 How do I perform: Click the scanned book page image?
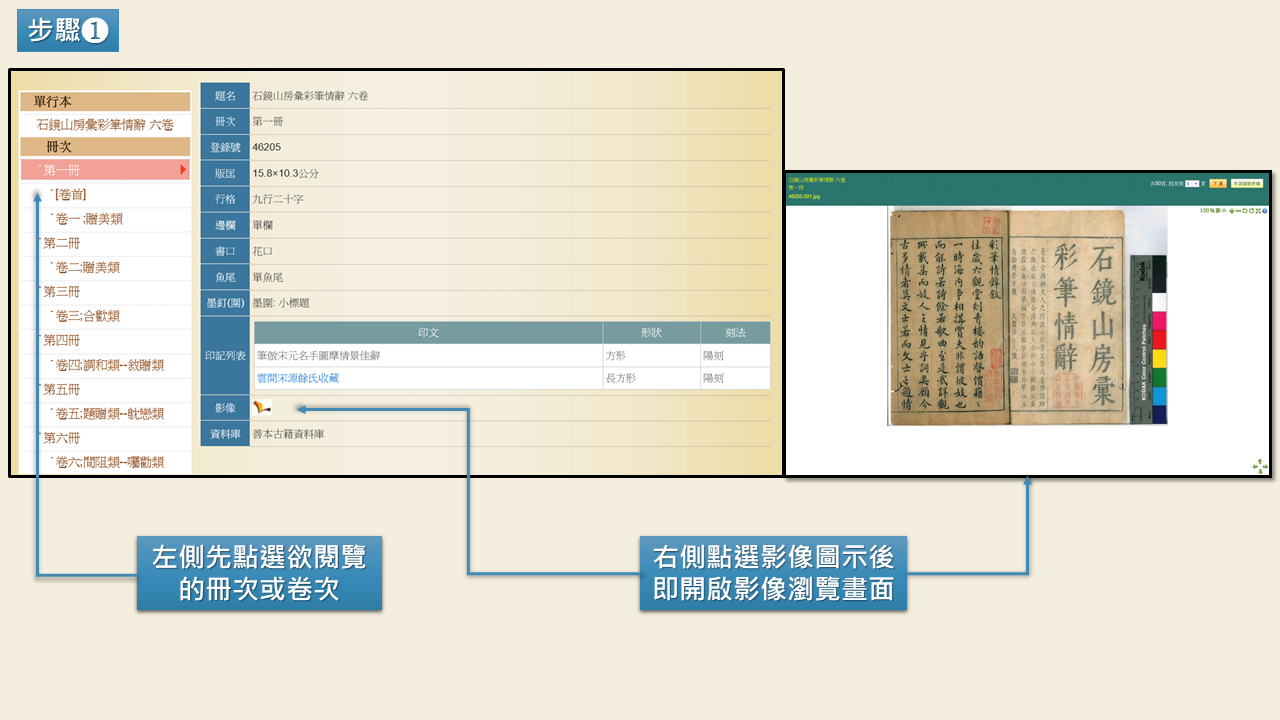coord(1010,315)
